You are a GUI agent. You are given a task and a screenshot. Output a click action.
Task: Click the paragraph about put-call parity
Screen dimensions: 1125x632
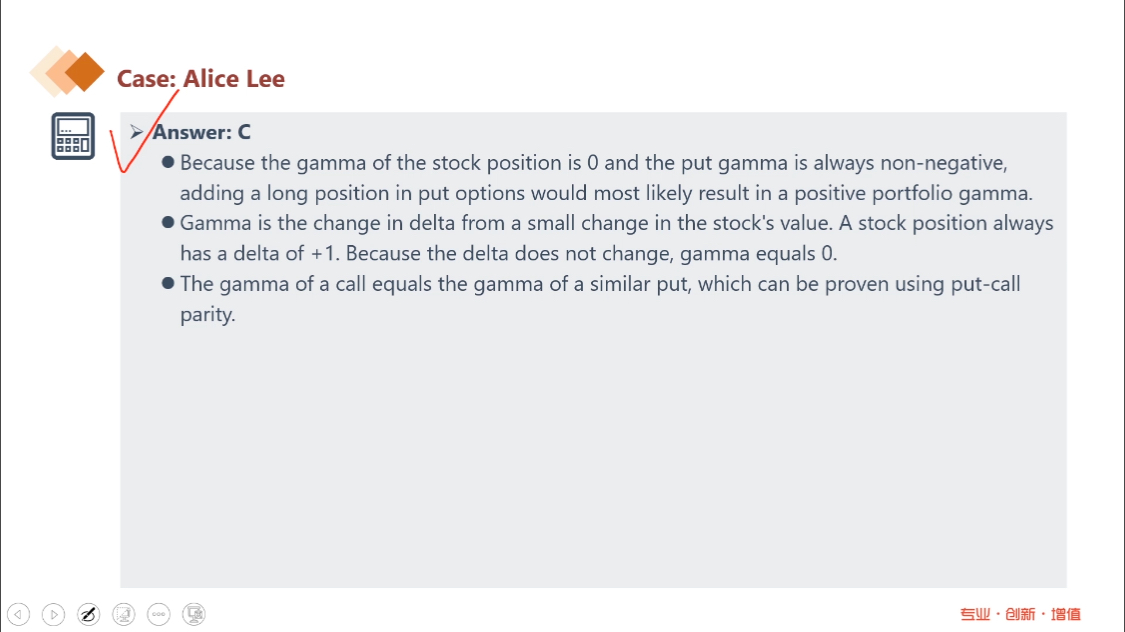(x=600, y=298)
